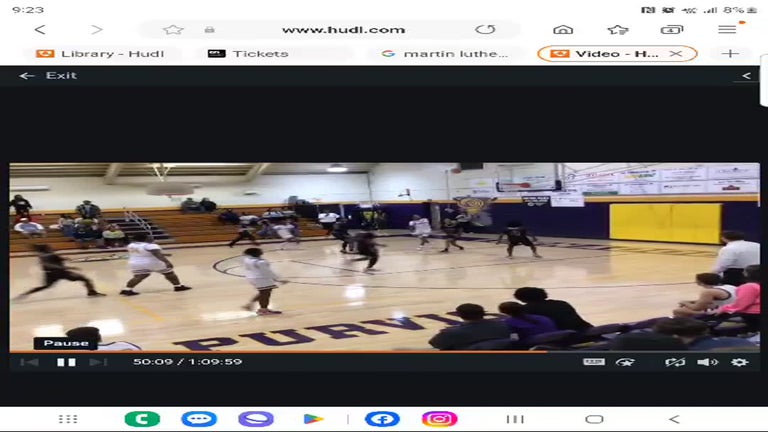Open video player settings gear
Screen dimensions: 768x432
740,362
